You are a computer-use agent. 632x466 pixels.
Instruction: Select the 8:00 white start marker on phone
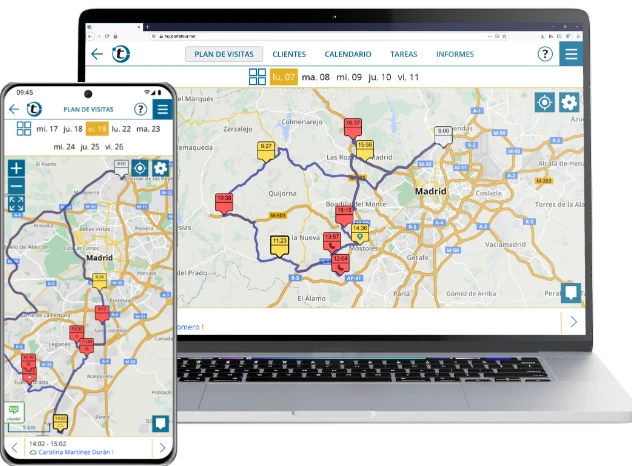(x=121, y=168)
